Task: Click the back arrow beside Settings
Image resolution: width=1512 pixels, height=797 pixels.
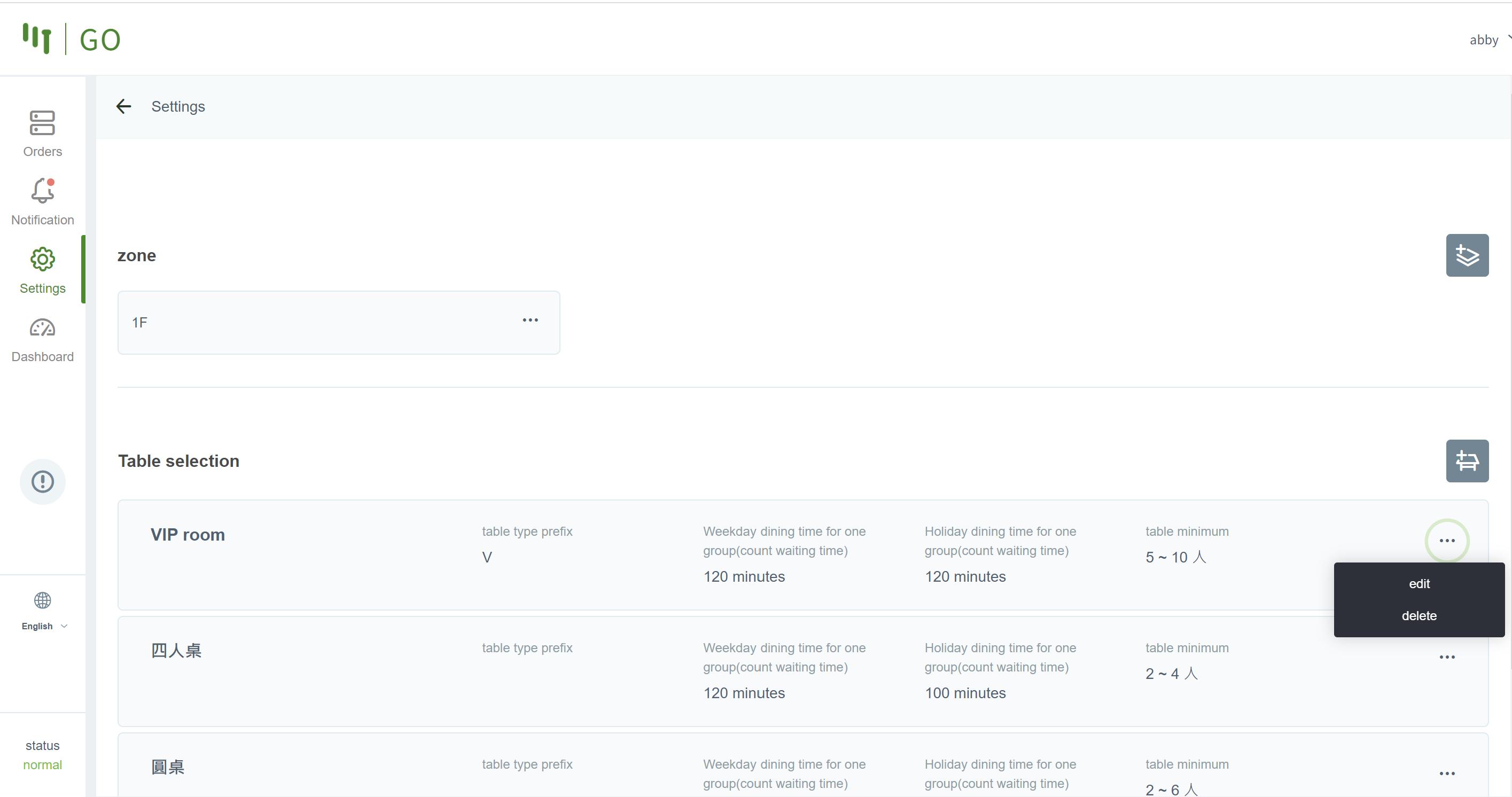Action: coord(123,106)
